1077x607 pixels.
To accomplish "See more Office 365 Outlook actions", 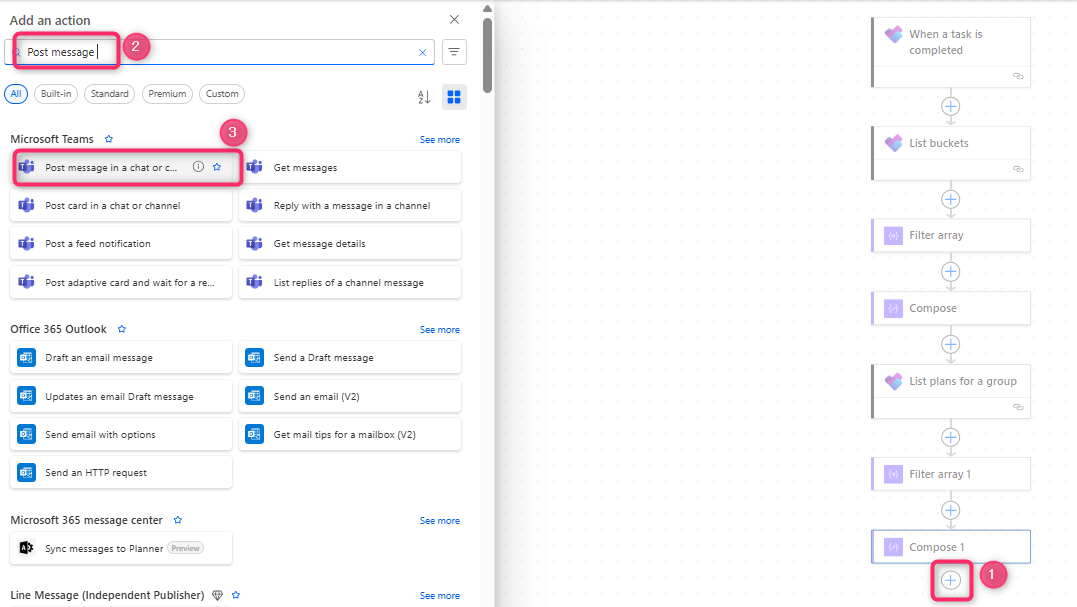I will [x=440, y=330].
